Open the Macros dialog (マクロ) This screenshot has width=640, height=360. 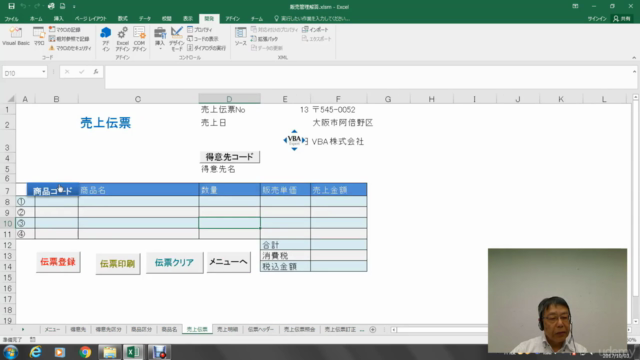point(39,37)
